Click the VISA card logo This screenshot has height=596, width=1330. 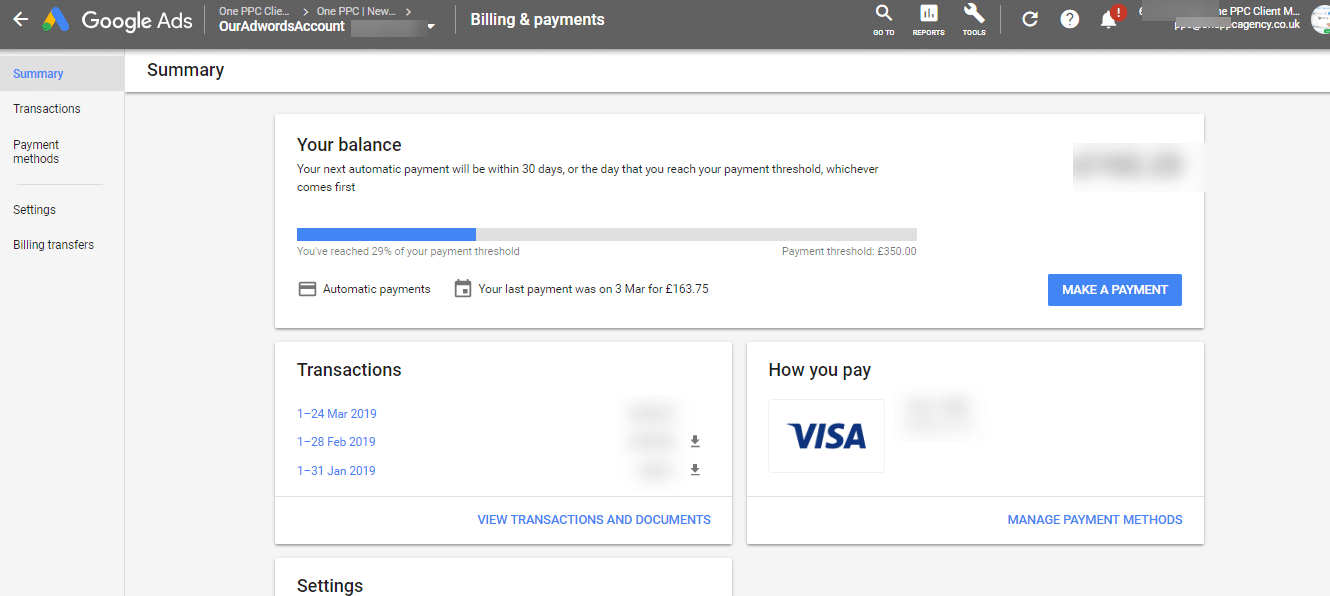[x=826, y=436]
